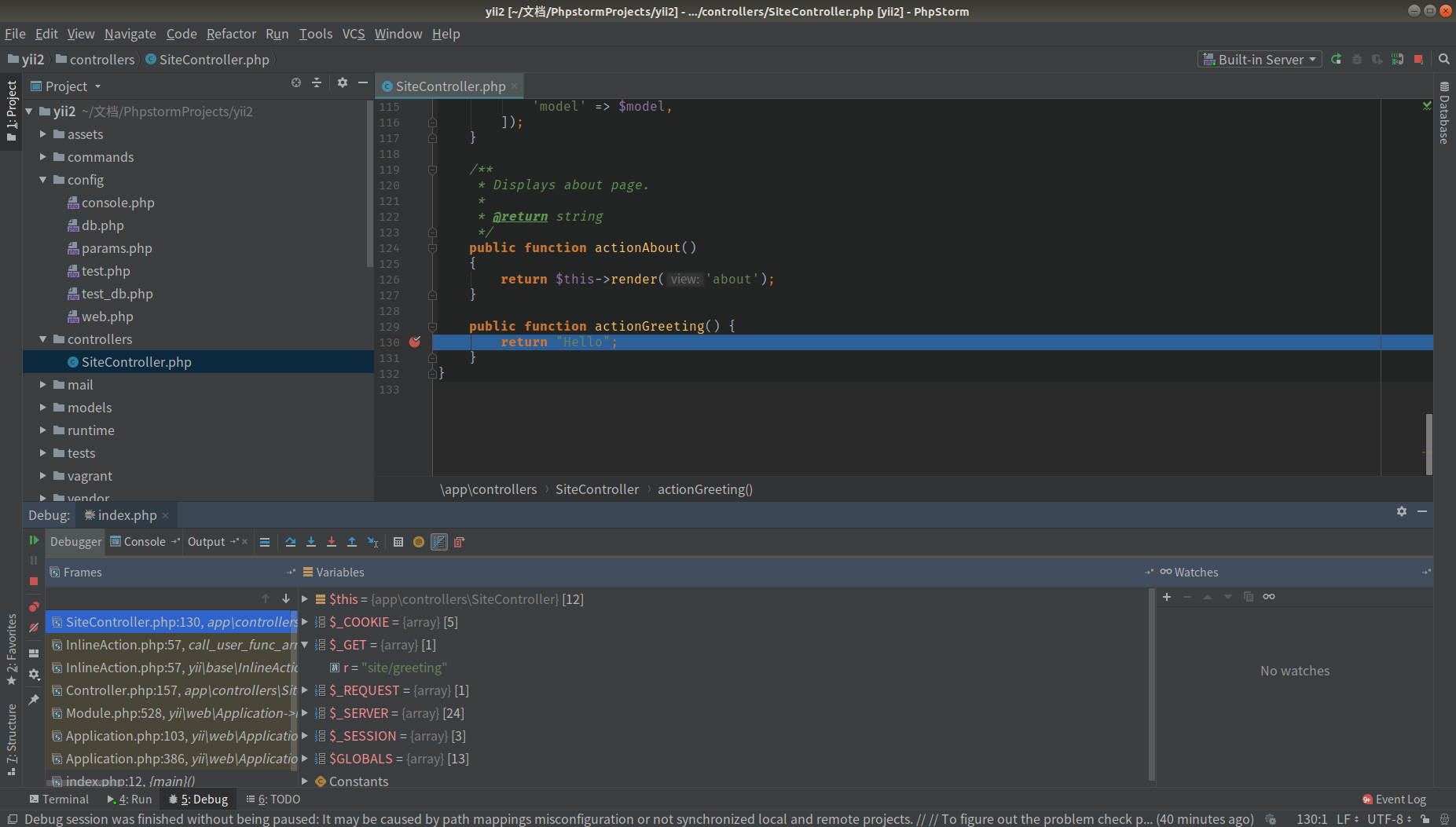Click the editor vertical scrollbar thumb
The width and height of the screenshot is (1456, 827).
[1428, 445]
